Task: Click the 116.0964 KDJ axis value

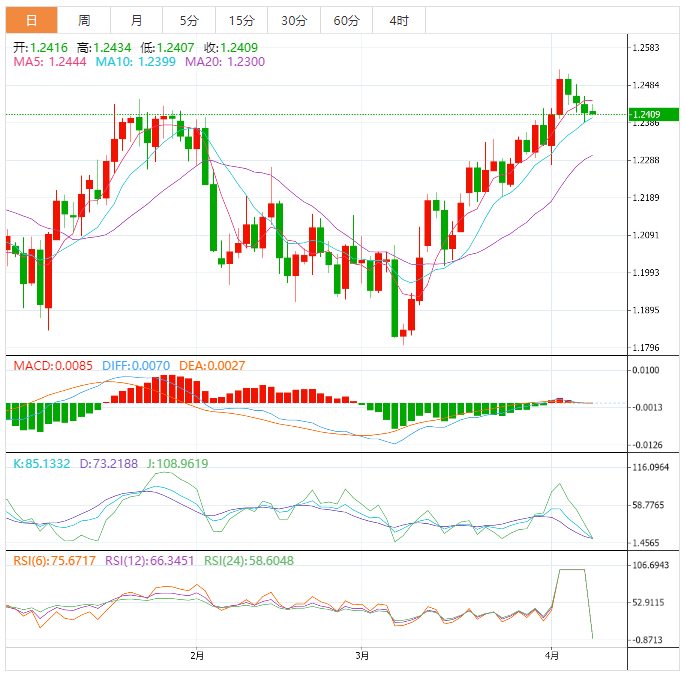Action: 651,468
